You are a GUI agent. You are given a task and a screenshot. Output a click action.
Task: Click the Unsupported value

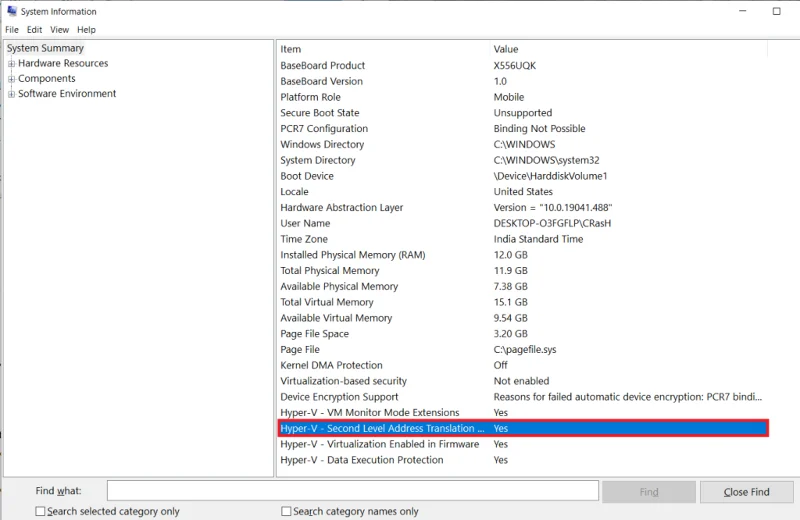tap(523, 113)
